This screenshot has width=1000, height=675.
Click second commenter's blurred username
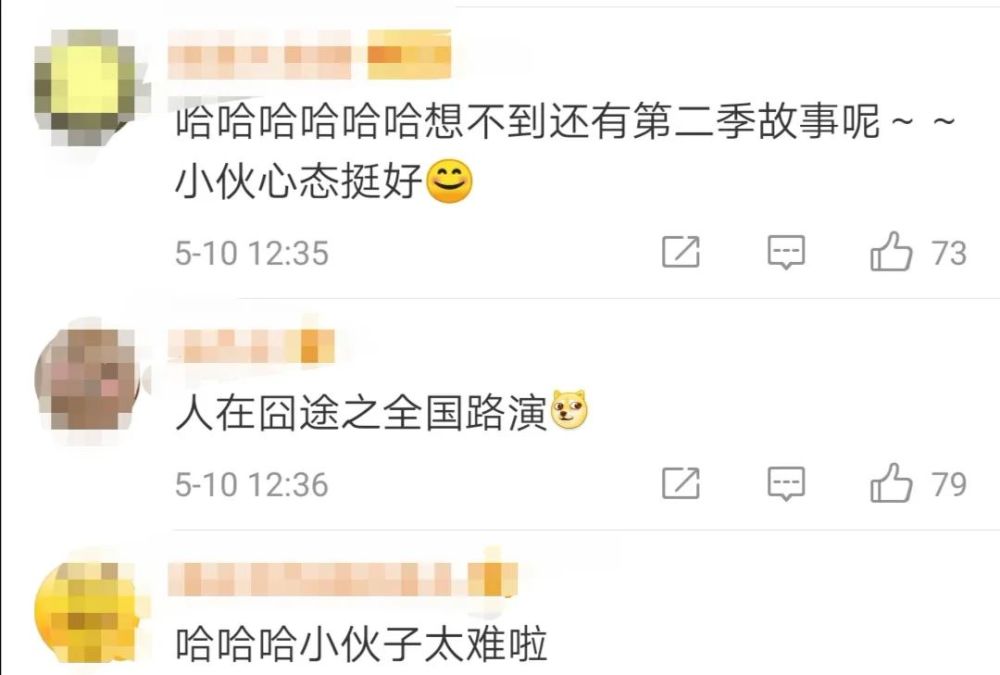coord(232,346)
